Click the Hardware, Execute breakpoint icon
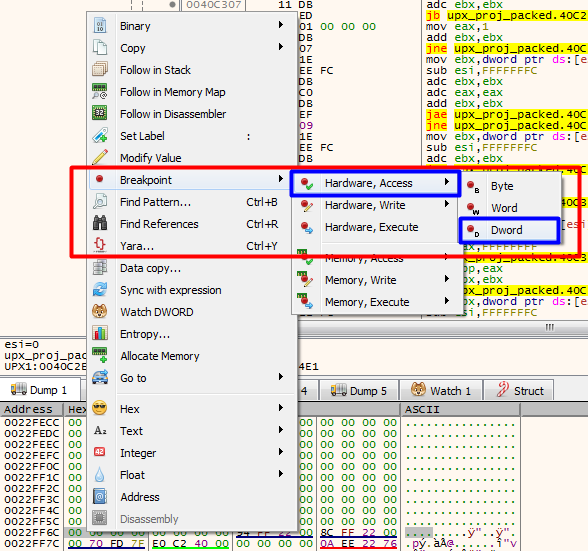 click(x=306, y=227)
